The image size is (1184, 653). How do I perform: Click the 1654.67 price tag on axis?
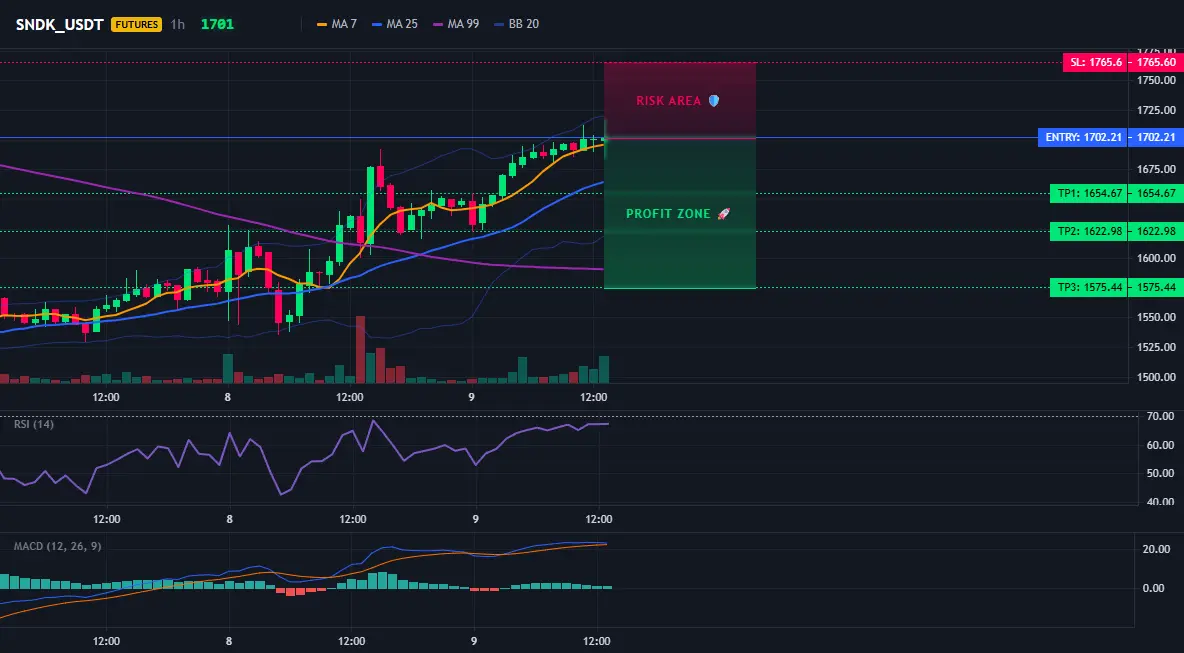pyautogui.click(x=1156, y=193)
